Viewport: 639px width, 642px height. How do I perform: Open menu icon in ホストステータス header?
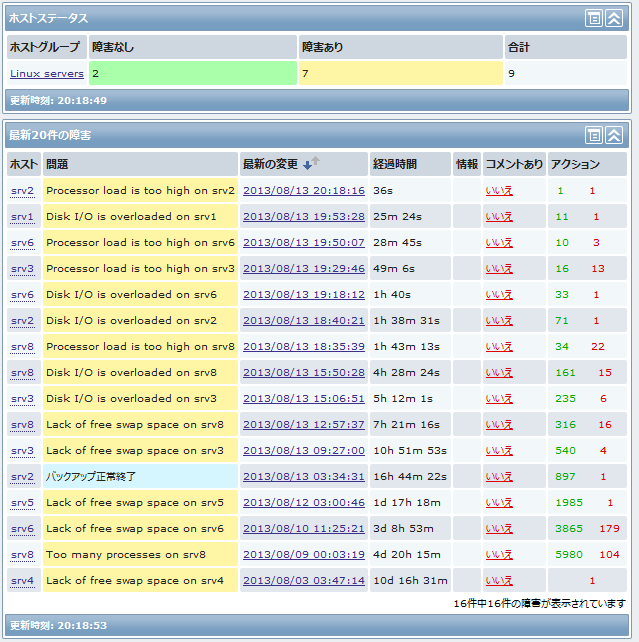coord(594,18)
